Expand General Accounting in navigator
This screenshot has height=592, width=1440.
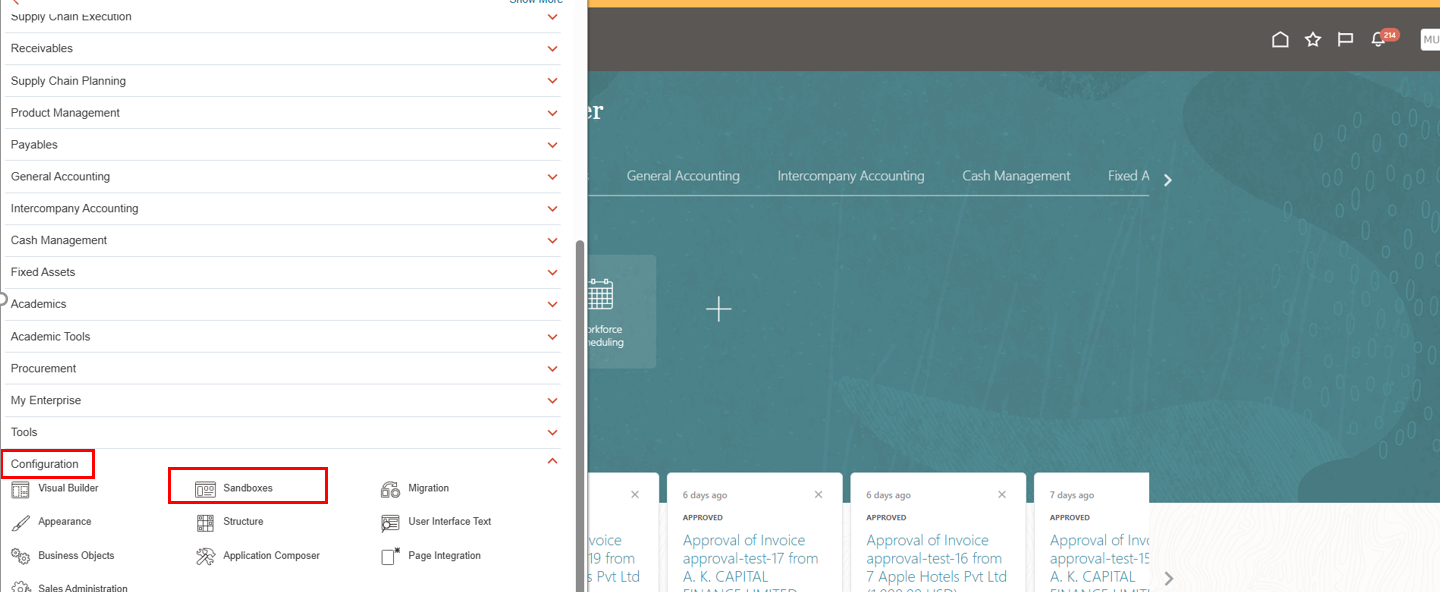point(553,176)
